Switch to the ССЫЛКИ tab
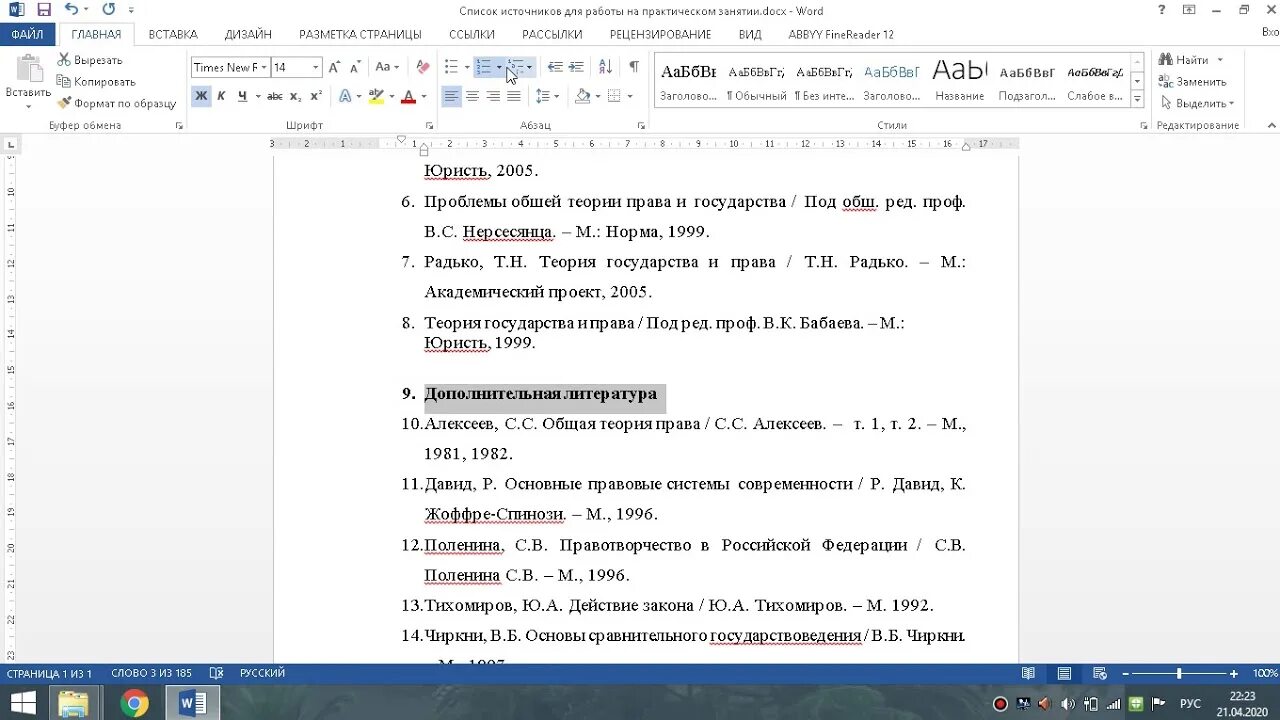This screenshot has width=1280, height=720. tap(472, 34)
